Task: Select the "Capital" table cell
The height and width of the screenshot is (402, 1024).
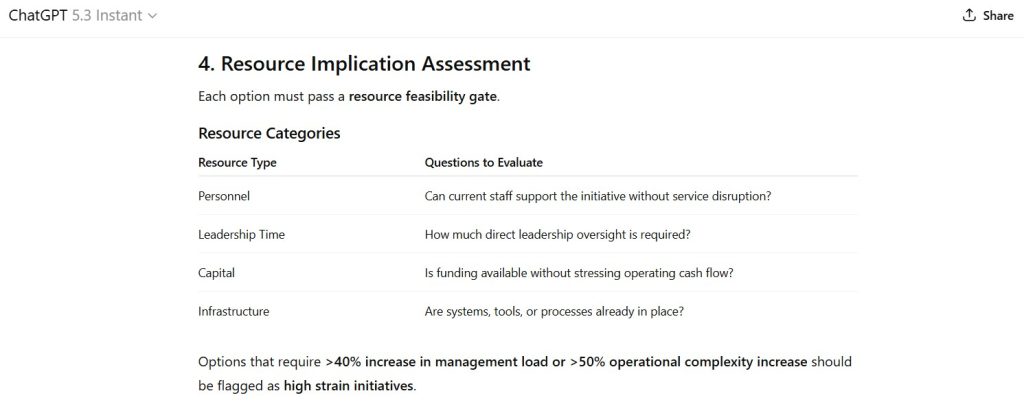Action: pos(216,272)
